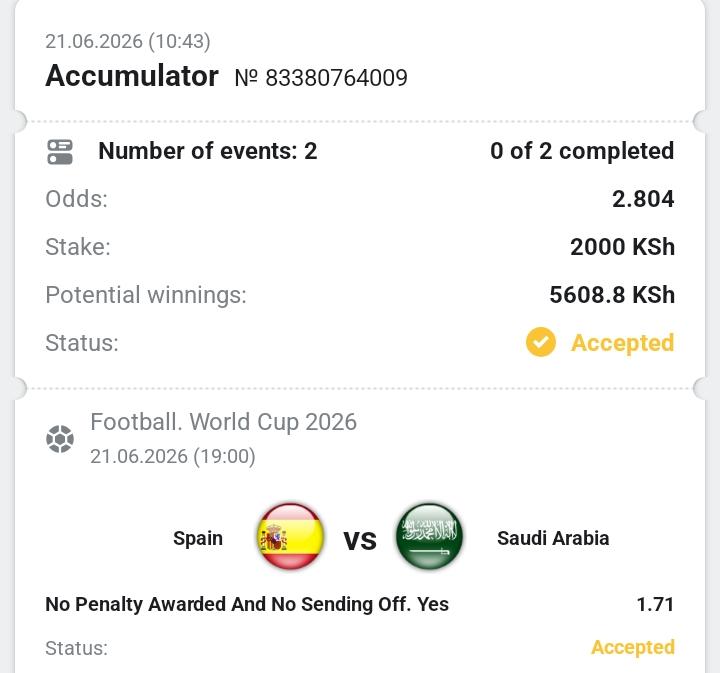This screenshot has width=720, height=673.
Task: Click the Spain team name
Action: (198, 538)
